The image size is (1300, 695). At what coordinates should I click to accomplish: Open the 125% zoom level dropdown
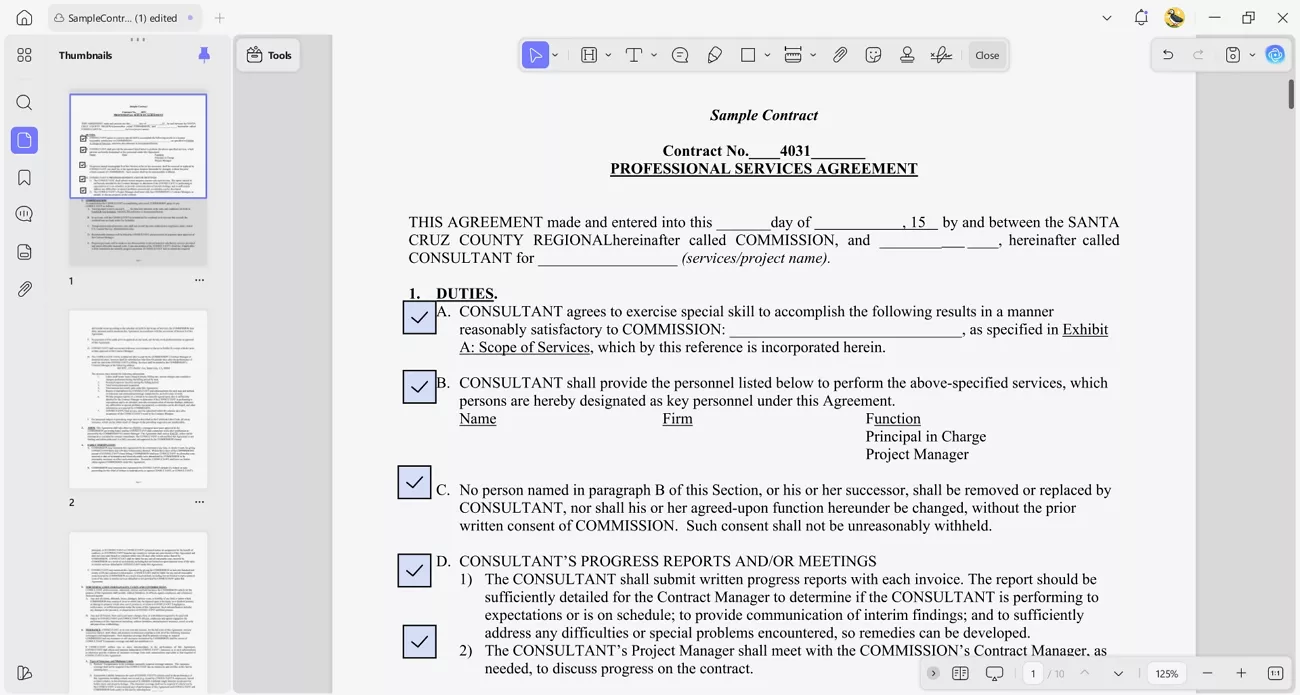click(1166, 673)
